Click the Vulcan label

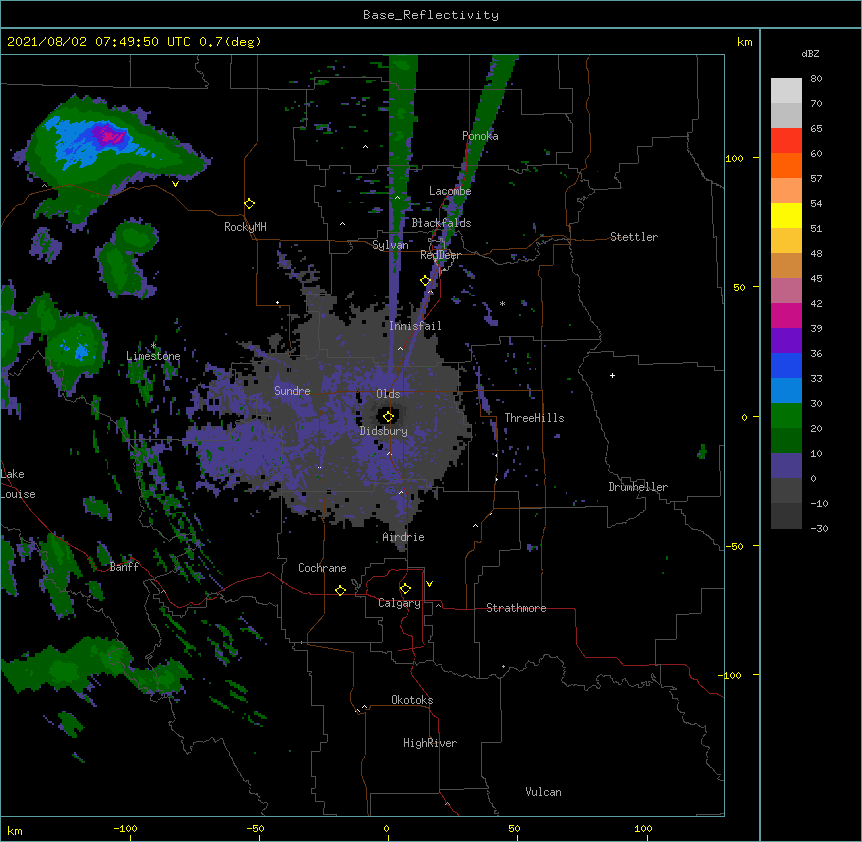click(543, 792)
